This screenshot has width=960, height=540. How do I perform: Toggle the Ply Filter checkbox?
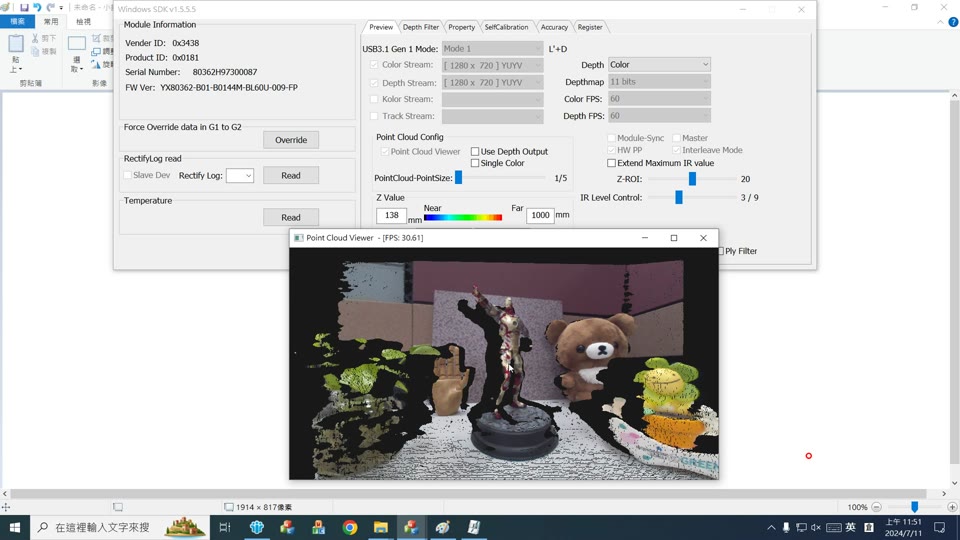(721, 251)
